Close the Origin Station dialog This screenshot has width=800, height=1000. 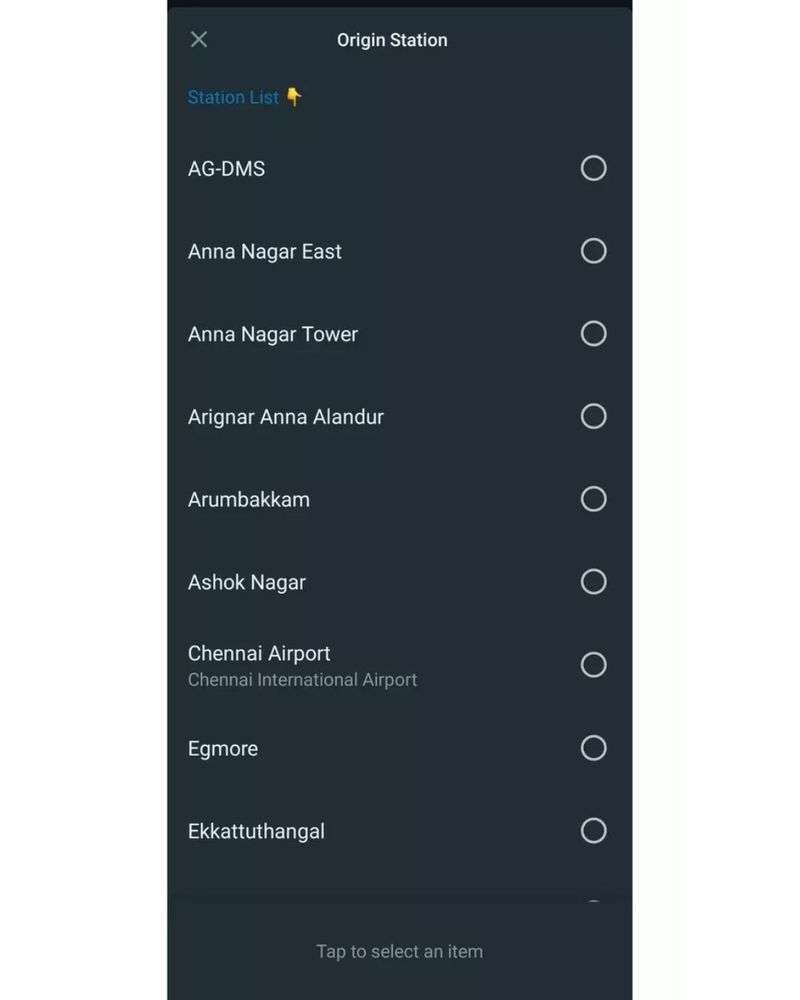pyautogui.click(x=199, y=40)
